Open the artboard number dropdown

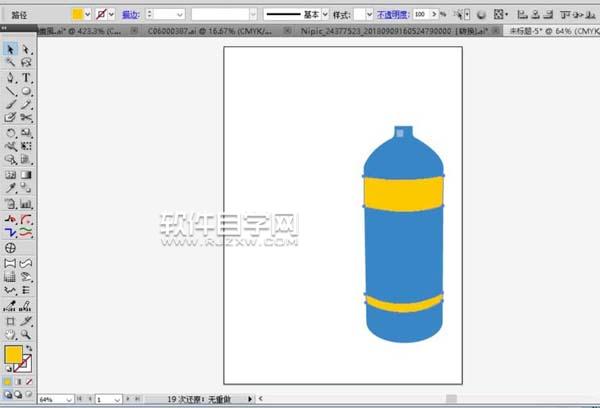pos(117,400)
